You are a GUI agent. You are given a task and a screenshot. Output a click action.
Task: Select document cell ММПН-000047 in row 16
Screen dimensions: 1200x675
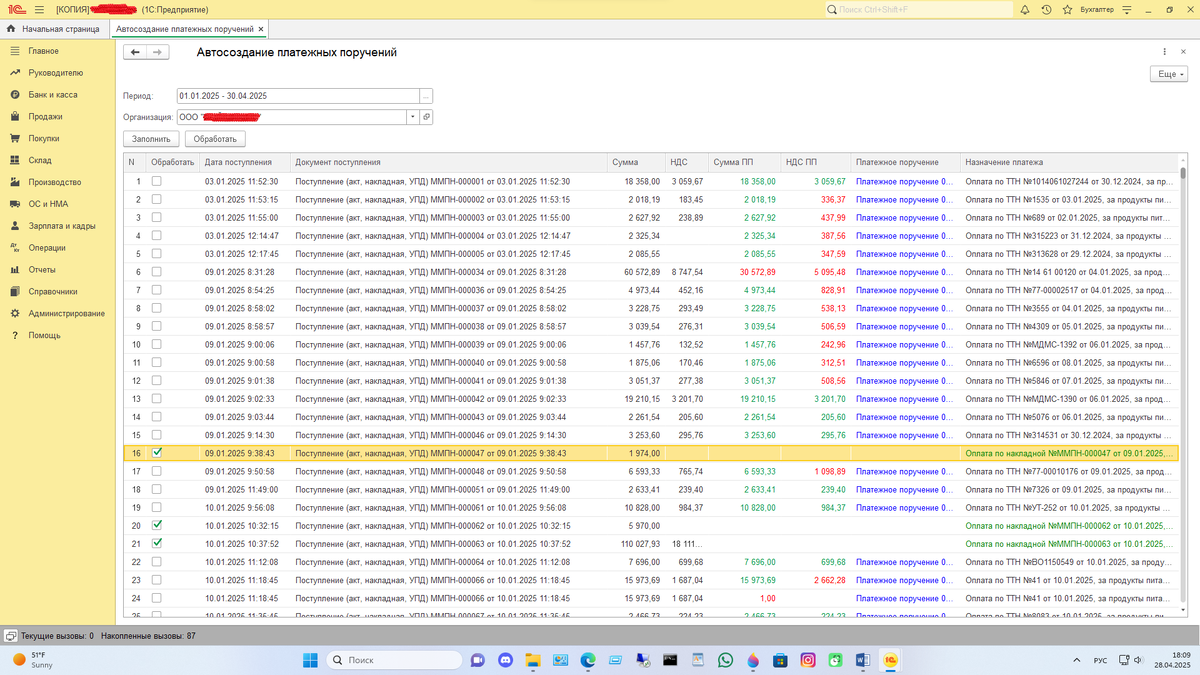[x=448, y=453]
